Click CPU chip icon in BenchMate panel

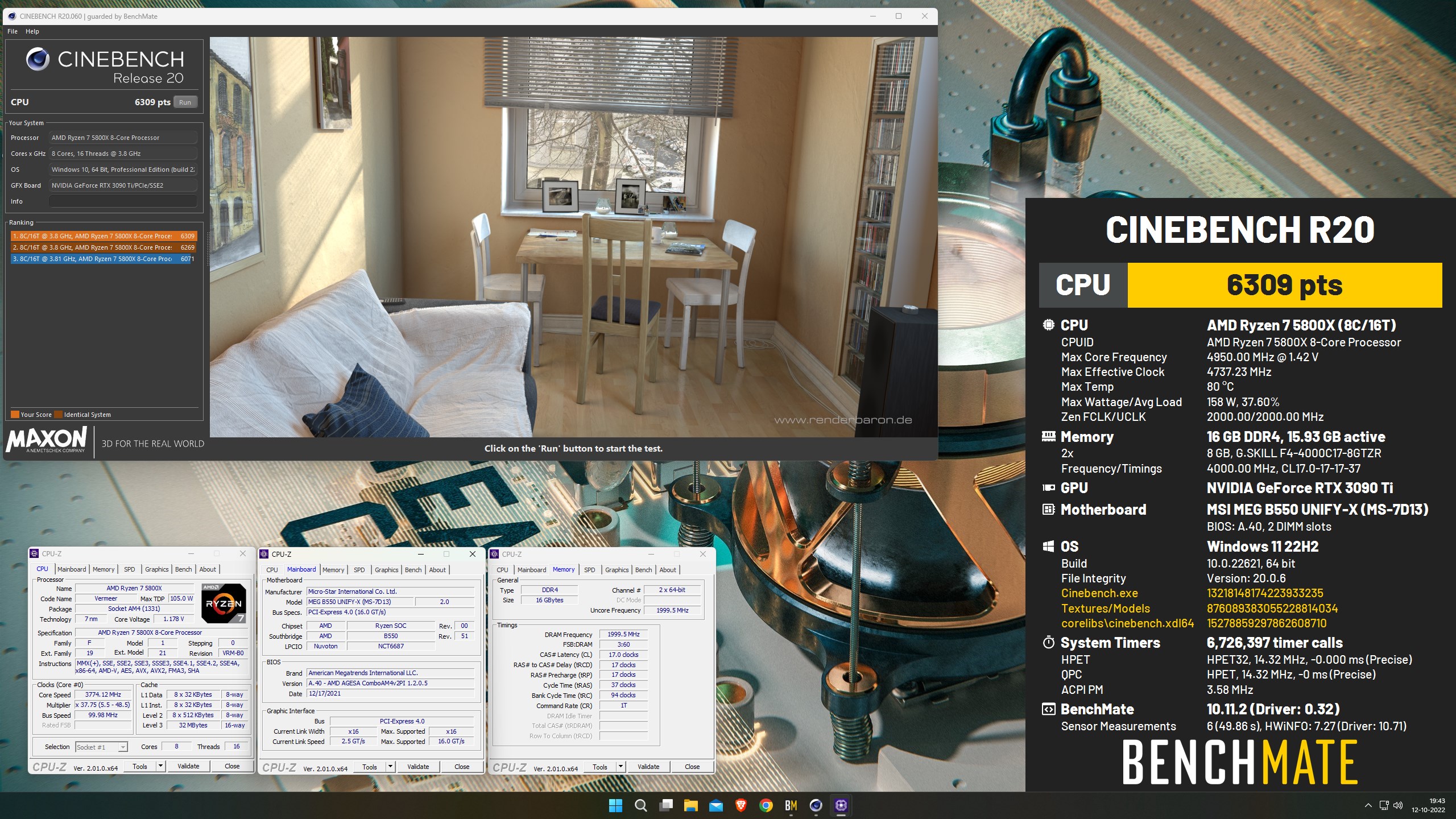pos(1048,325)
